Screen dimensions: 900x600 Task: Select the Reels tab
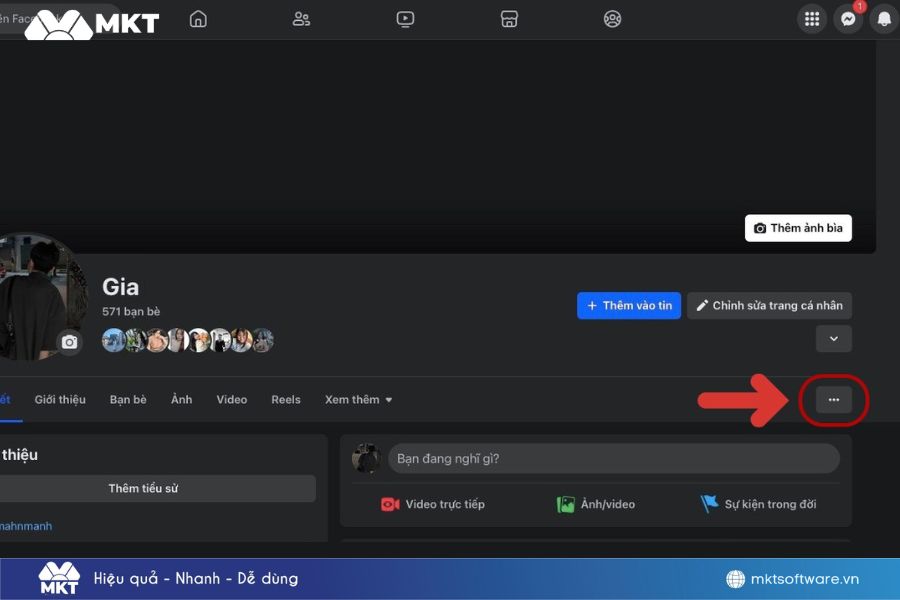pyautogui.click(x=286, y=400)
